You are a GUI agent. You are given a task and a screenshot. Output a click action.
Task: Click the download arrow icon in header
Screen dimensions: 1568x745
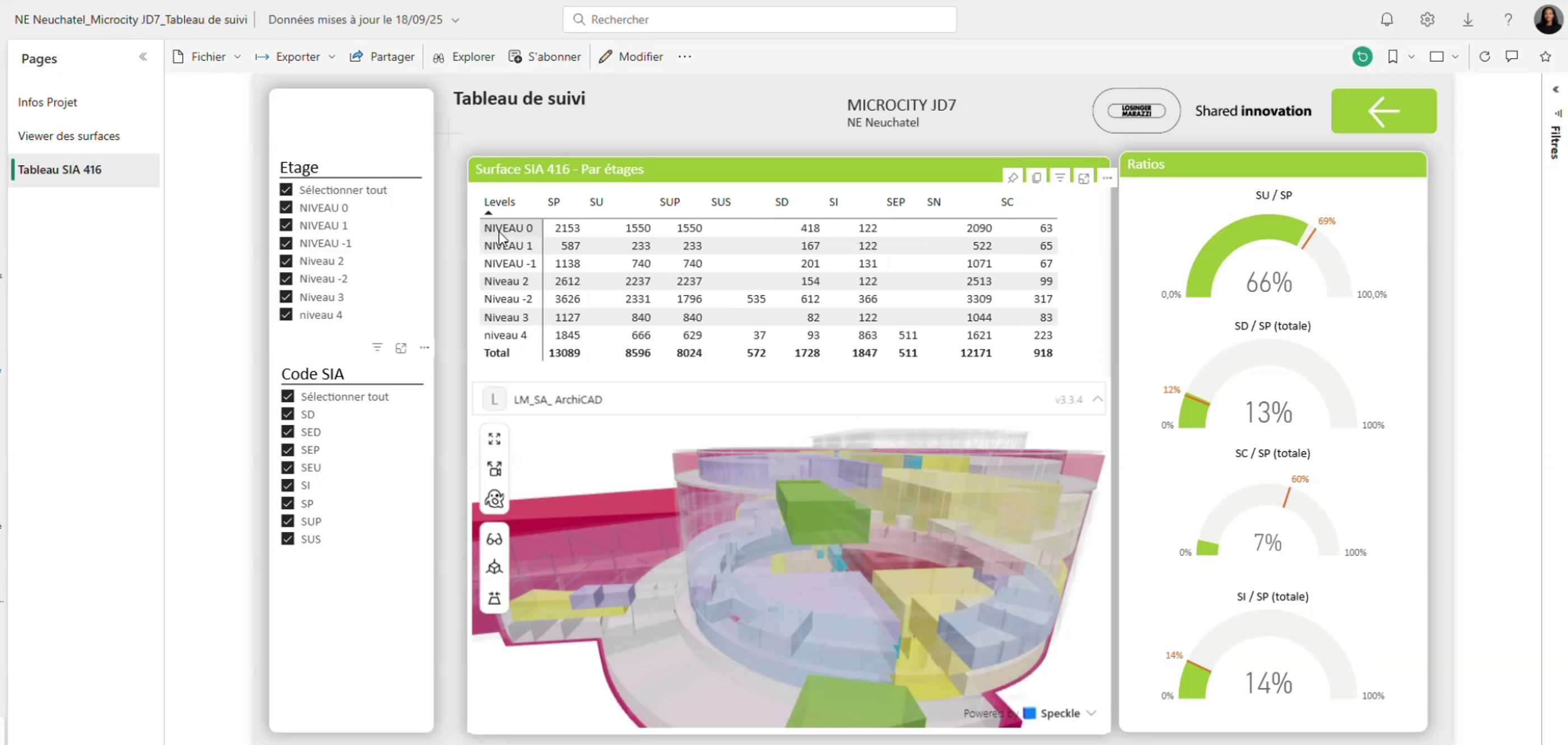(x=1468, y=20)
